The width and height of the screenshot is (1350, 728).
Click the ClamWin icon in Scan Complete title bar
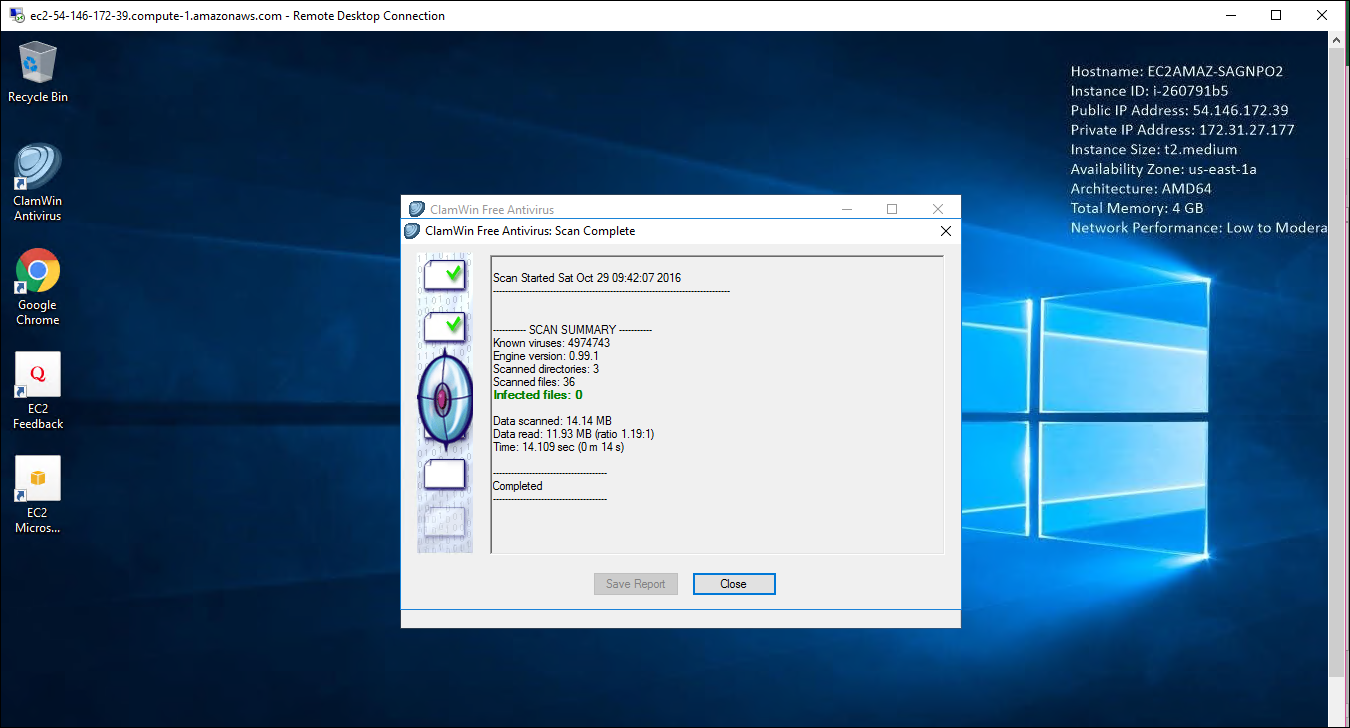pos(412,231)
